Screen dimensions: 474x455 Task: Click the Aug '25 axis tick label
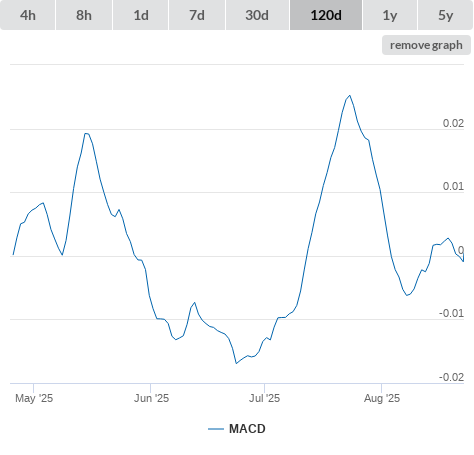coord(382,398)
